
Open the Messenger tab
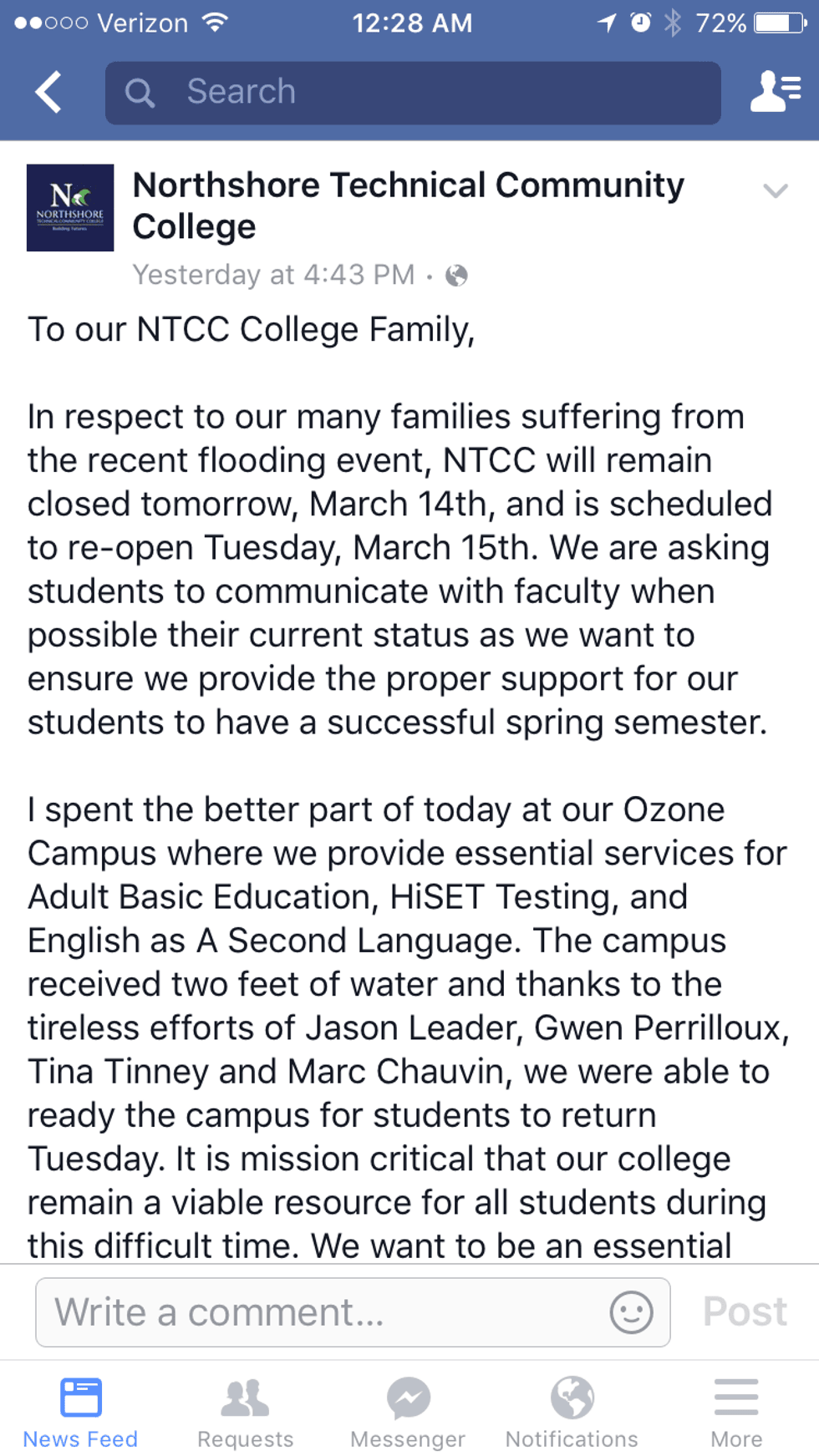point(408,1413)
